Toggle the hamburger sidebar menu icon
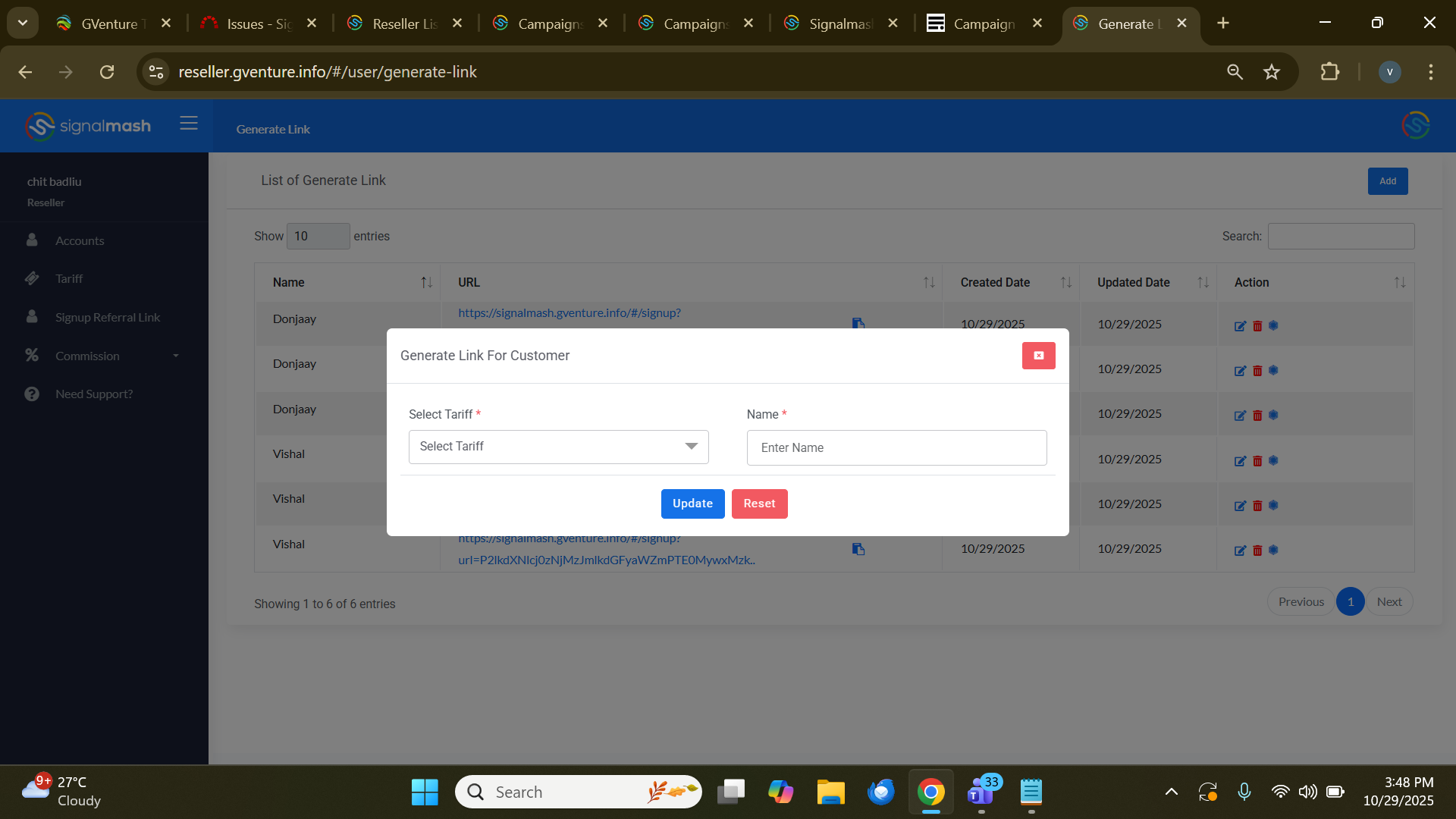 pyautogui.click(x=189, y=124)
